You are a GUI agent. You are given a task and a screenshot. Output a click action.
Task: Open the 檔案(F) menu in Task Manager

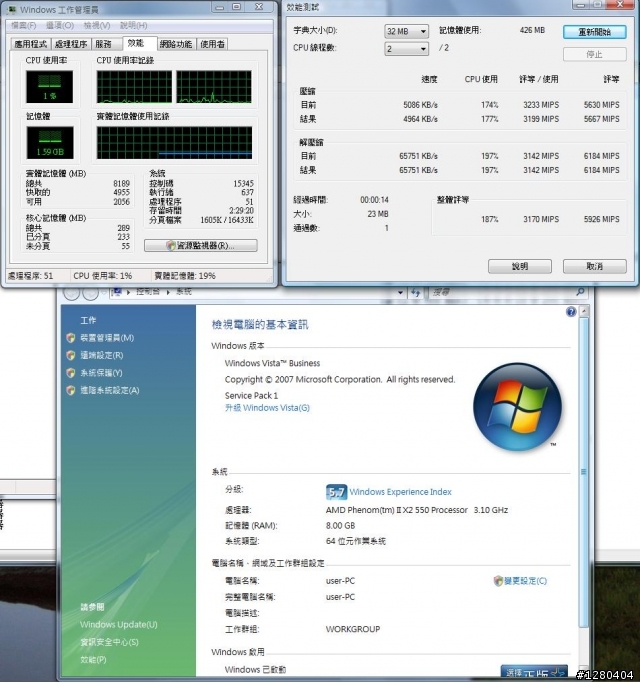(x=24, y=26)
